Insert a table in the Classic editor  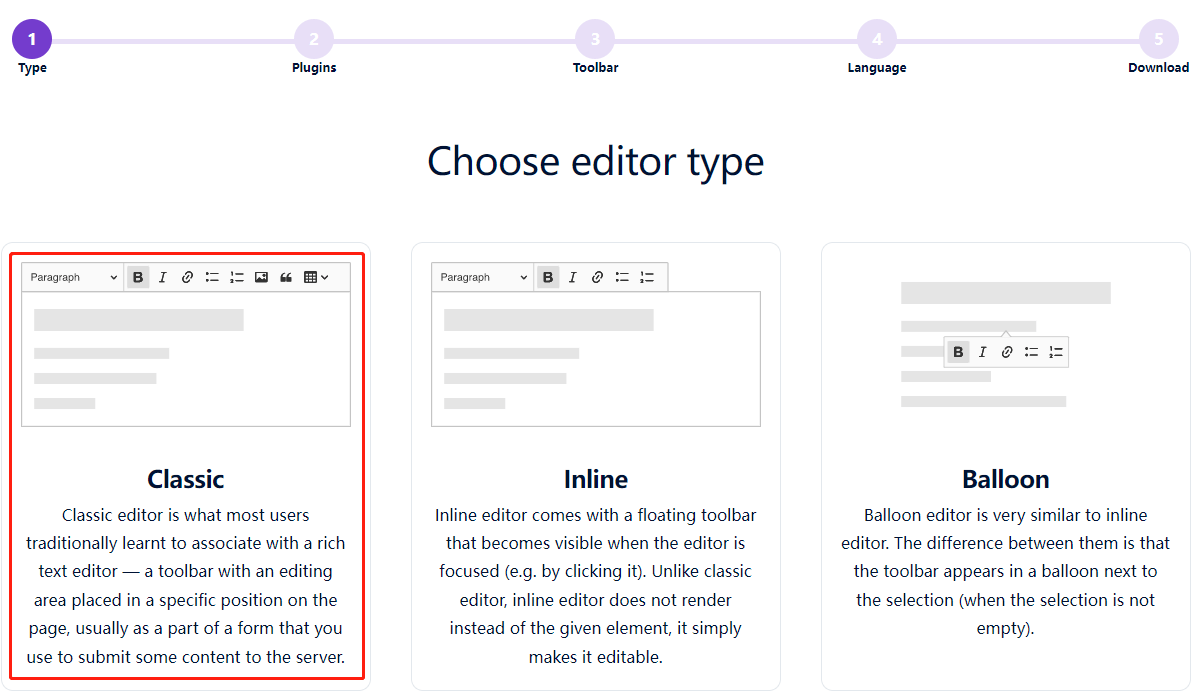tap(310, 277)
